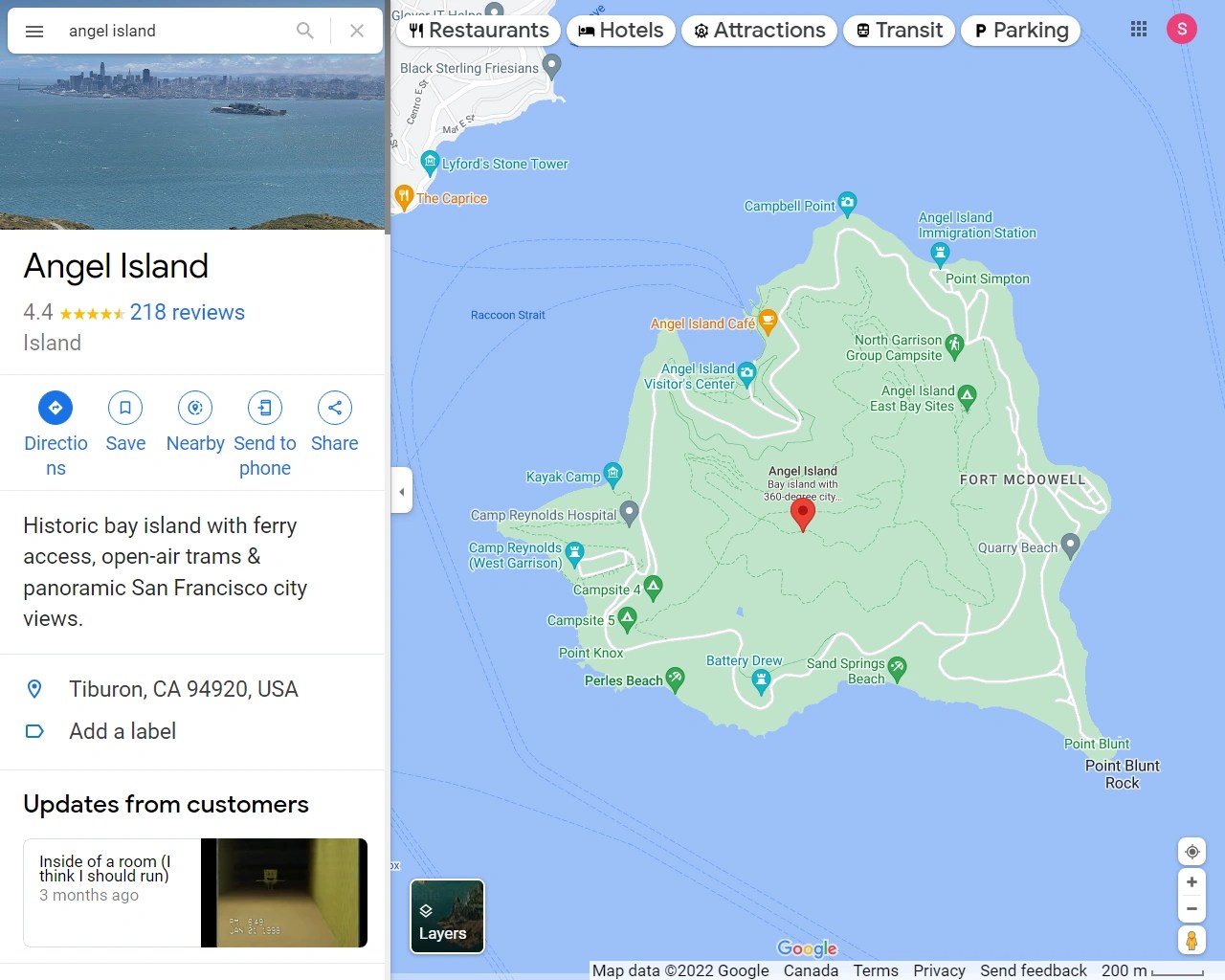This screenshot has width=1225, height=980.
Task: Select the Quarry Beach marker
Action: click(1070, 546)
